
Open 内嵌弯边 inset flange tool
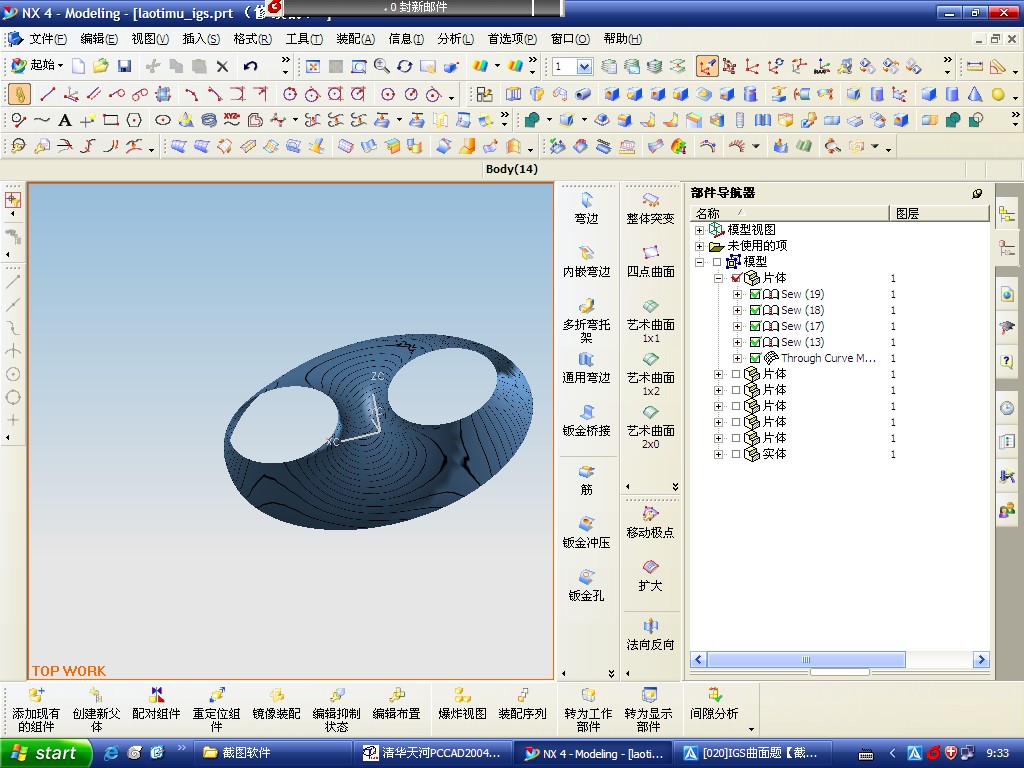click(x=586, y=262)
